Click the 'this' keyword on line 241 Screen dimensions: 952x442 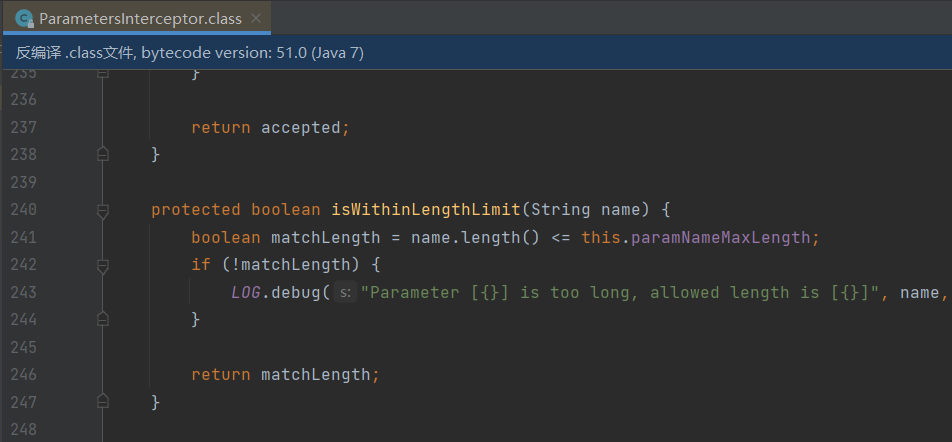(x=601, y=237)
